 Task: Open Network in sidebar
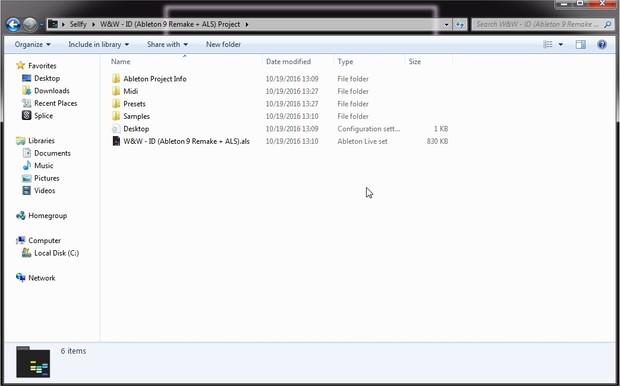42,278
